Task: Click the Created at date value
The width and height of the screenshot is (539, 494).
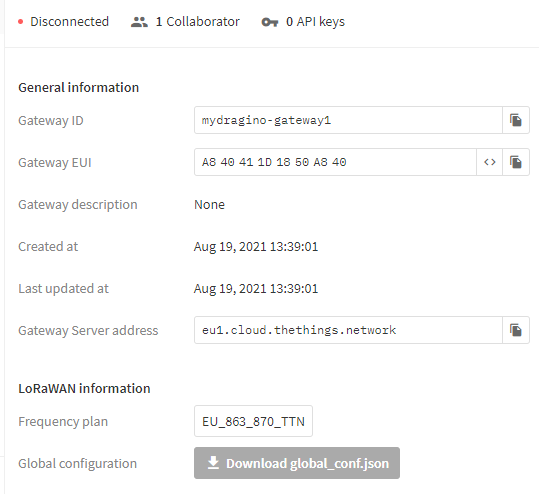Action: [x=256, y=246]
